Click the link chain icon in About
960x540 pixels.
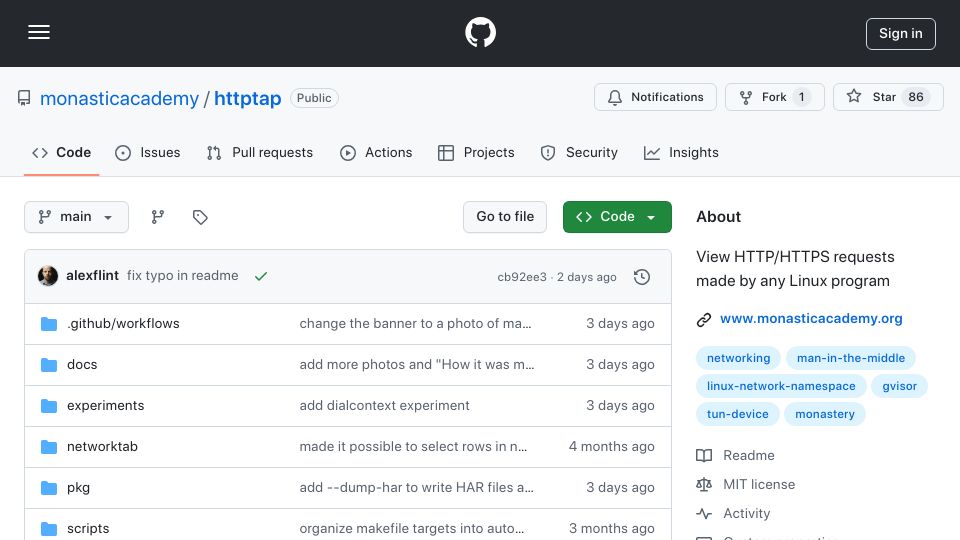click(704, 320)
